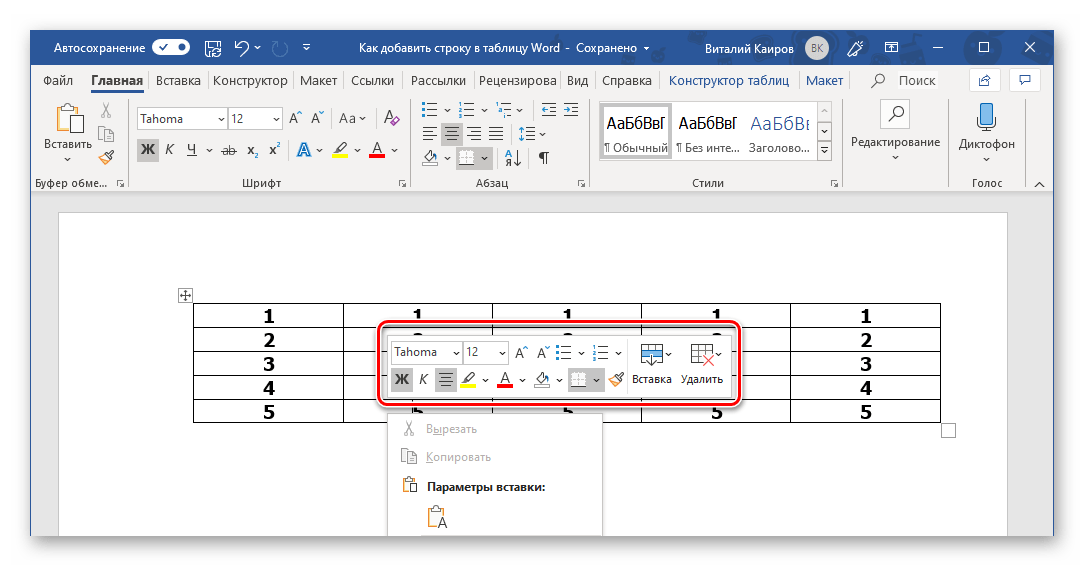The width and height of the screenshot is (1084, 566).
Task: Click the Undo arrow in title bar
Action: [x=241, y=47]
